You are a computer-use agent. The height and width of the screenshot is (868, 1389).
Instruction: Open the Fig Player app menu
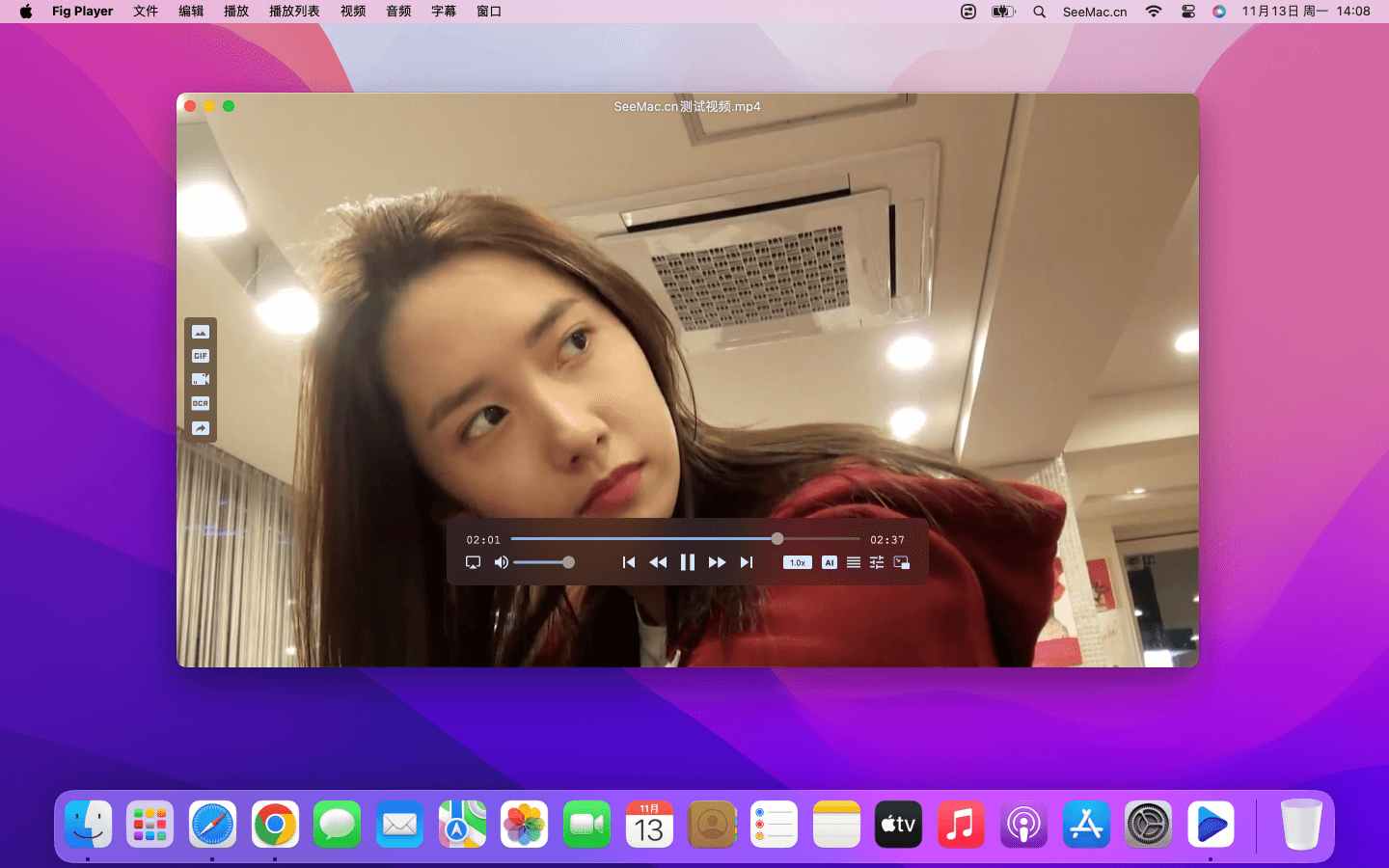coord(82,12)
